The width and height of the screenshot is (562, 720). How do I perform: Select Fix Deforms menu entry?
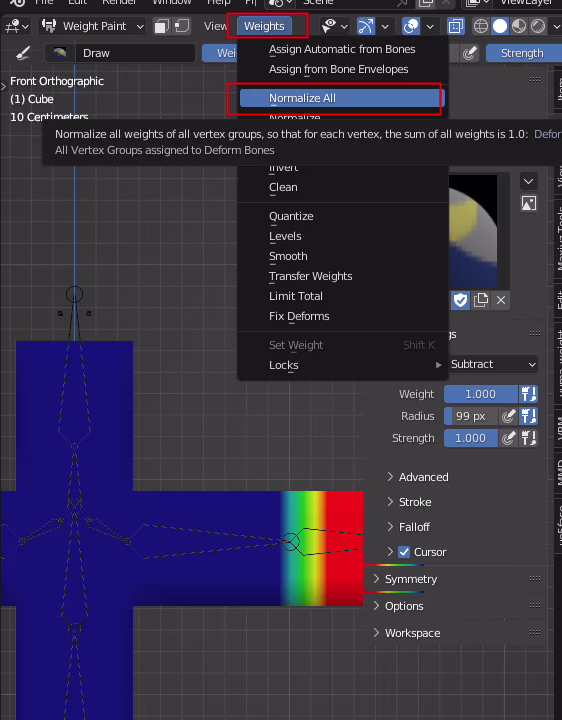click(342, 316)
